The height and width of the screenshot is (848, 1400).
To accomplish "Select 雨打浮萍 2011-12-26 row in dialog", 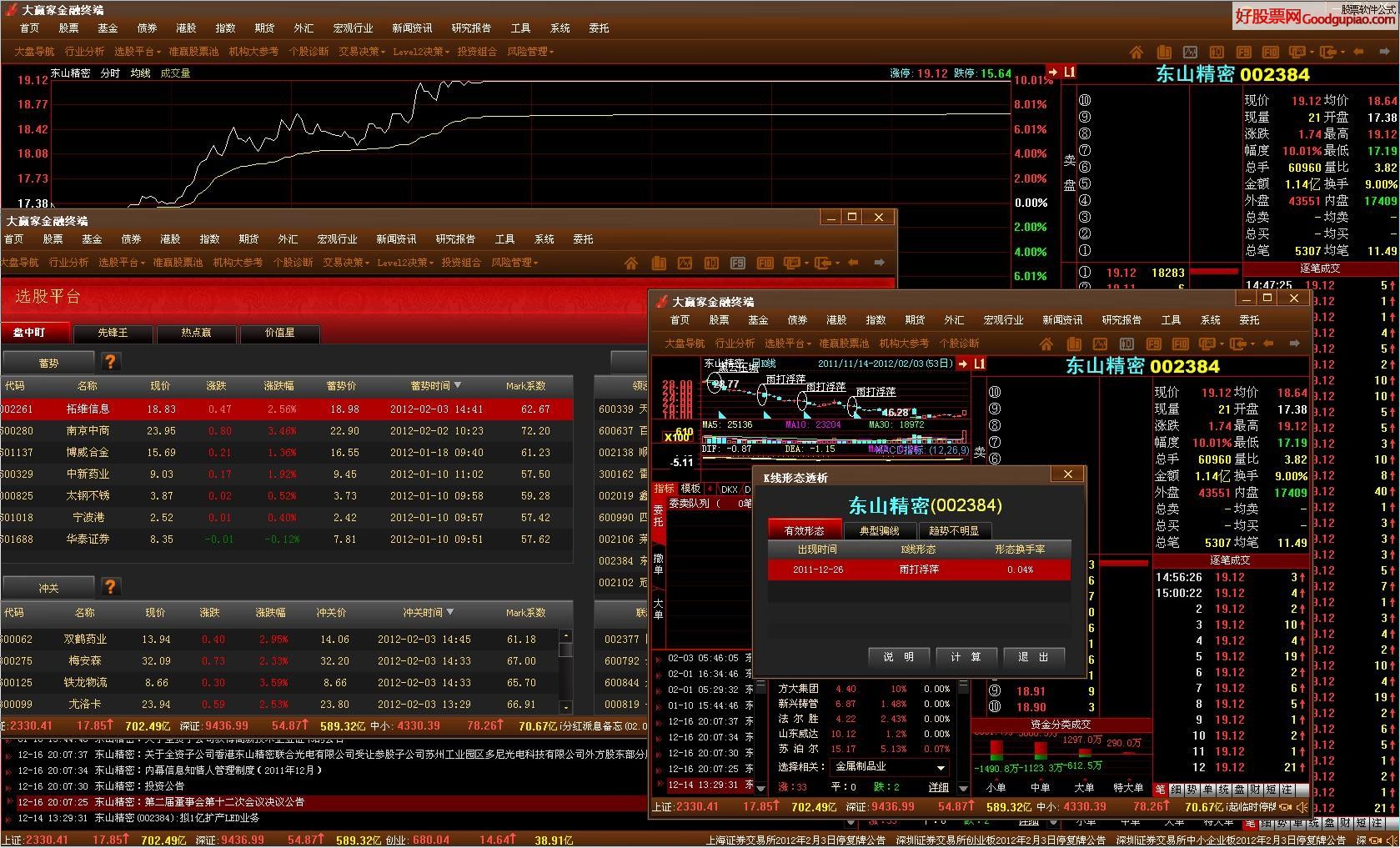I will pos(919,570).
